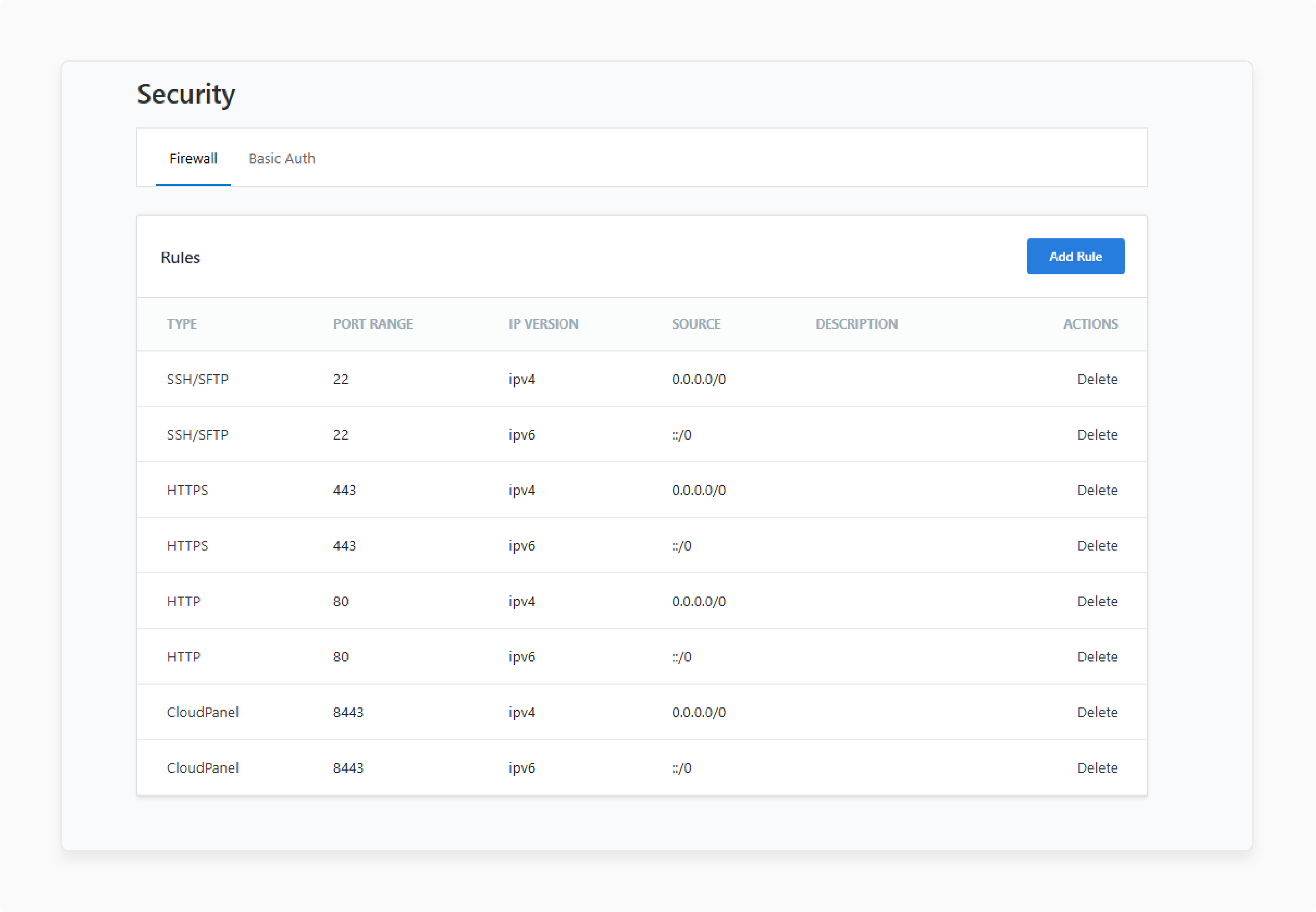Click ipv6 in the SSH/SFTP row
The width and height of the screenshot is (1316, 912).
click(x=522, y=434)
